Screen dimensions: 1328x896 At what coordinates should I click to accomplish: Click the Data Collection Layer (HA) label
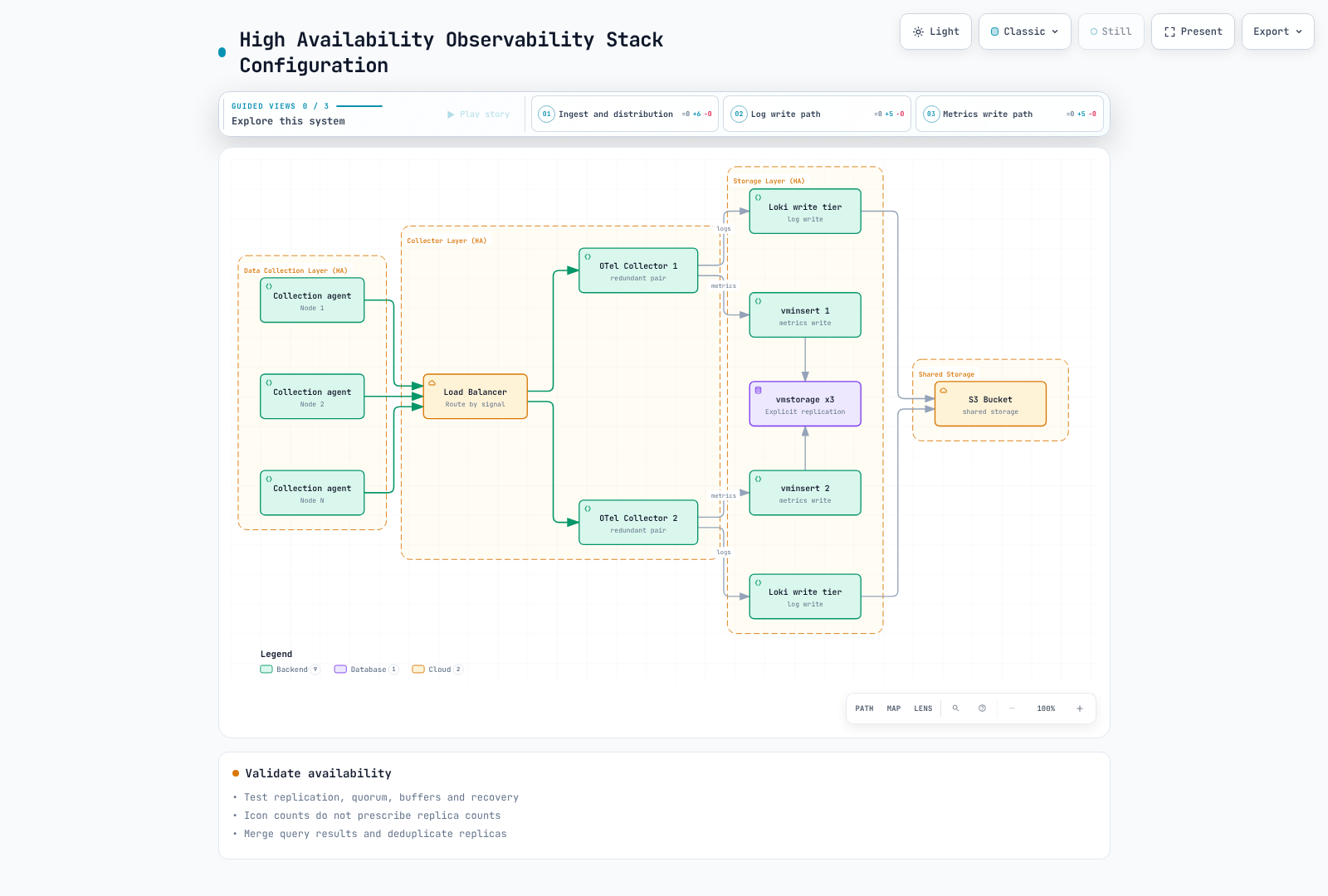[x=295, y=270]
